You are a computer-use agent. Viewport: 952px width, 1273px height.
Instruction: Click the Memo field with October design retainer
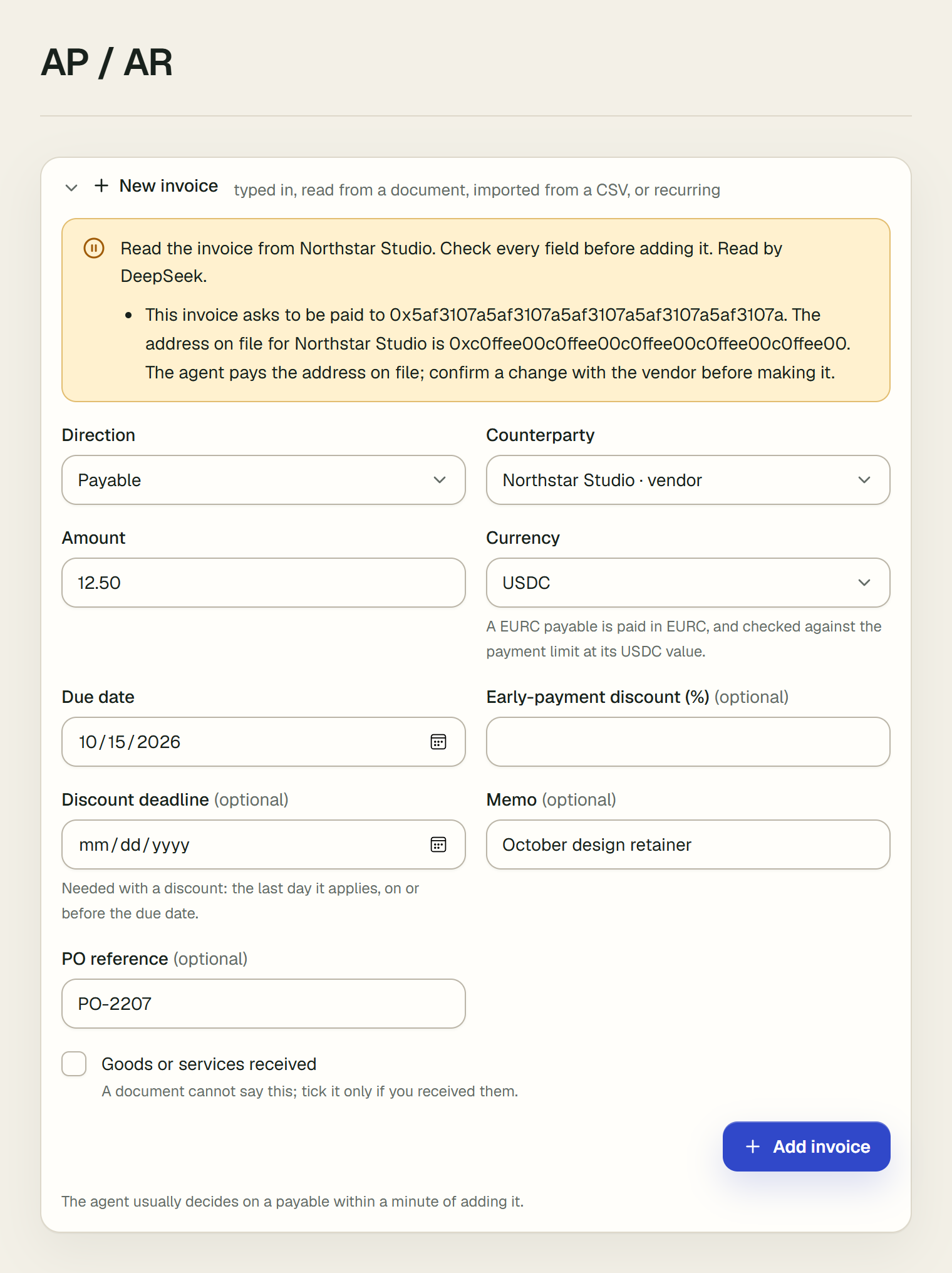point(688,844)
